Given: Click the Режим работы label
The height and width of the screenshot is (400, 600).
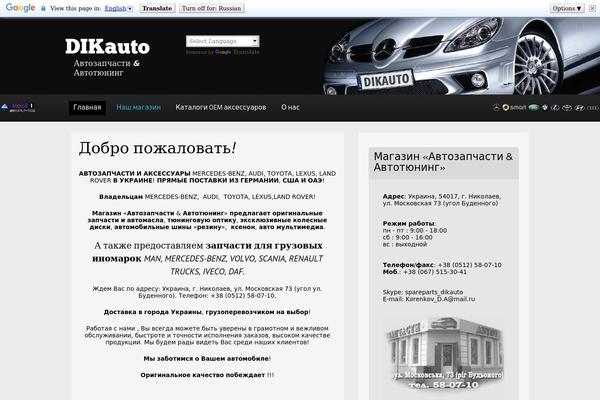Looking at the screenshot, I should click(409, 224).
